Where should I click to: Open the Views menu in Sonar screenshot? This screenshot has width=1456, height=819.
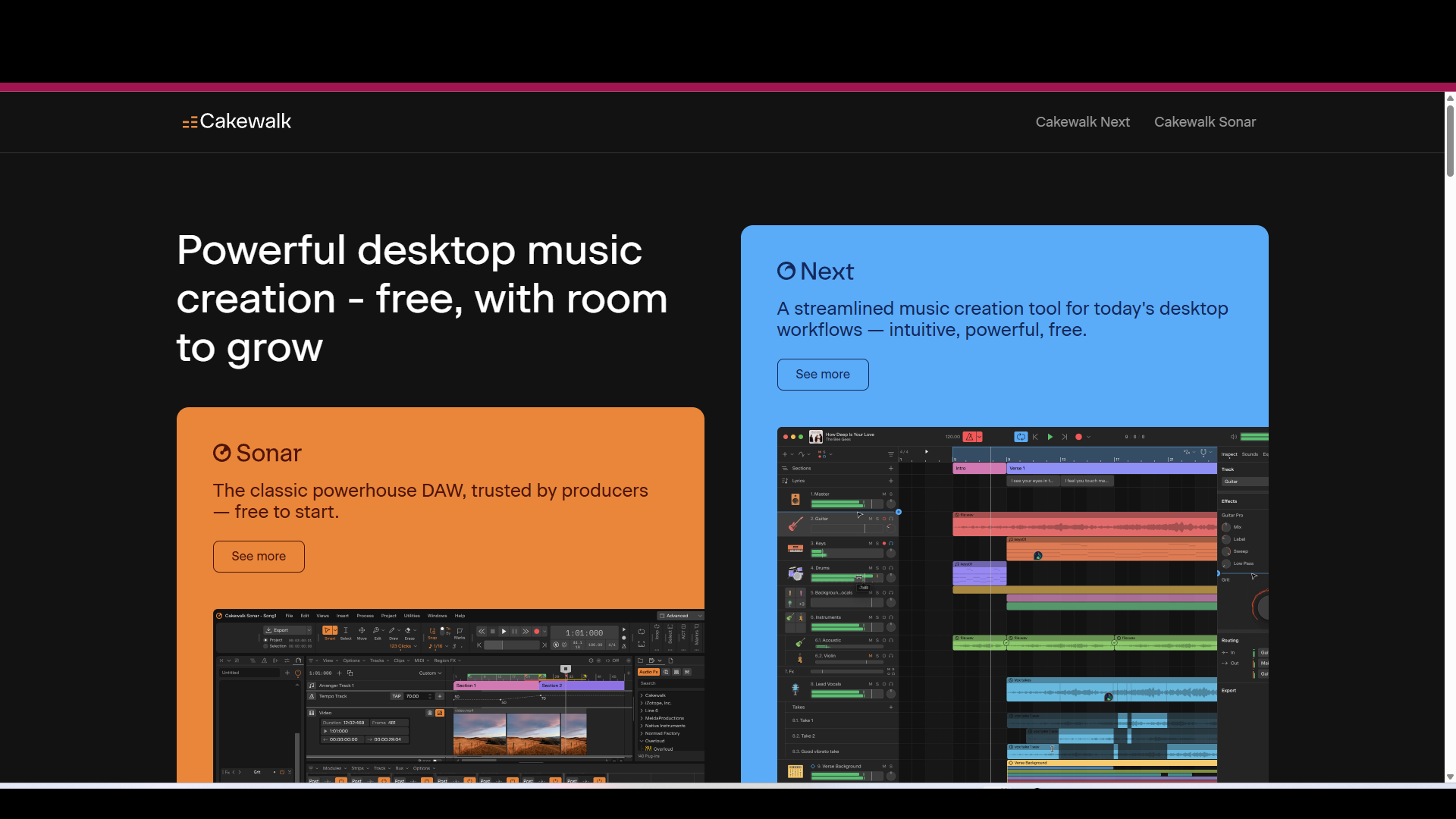pos(323,616)
